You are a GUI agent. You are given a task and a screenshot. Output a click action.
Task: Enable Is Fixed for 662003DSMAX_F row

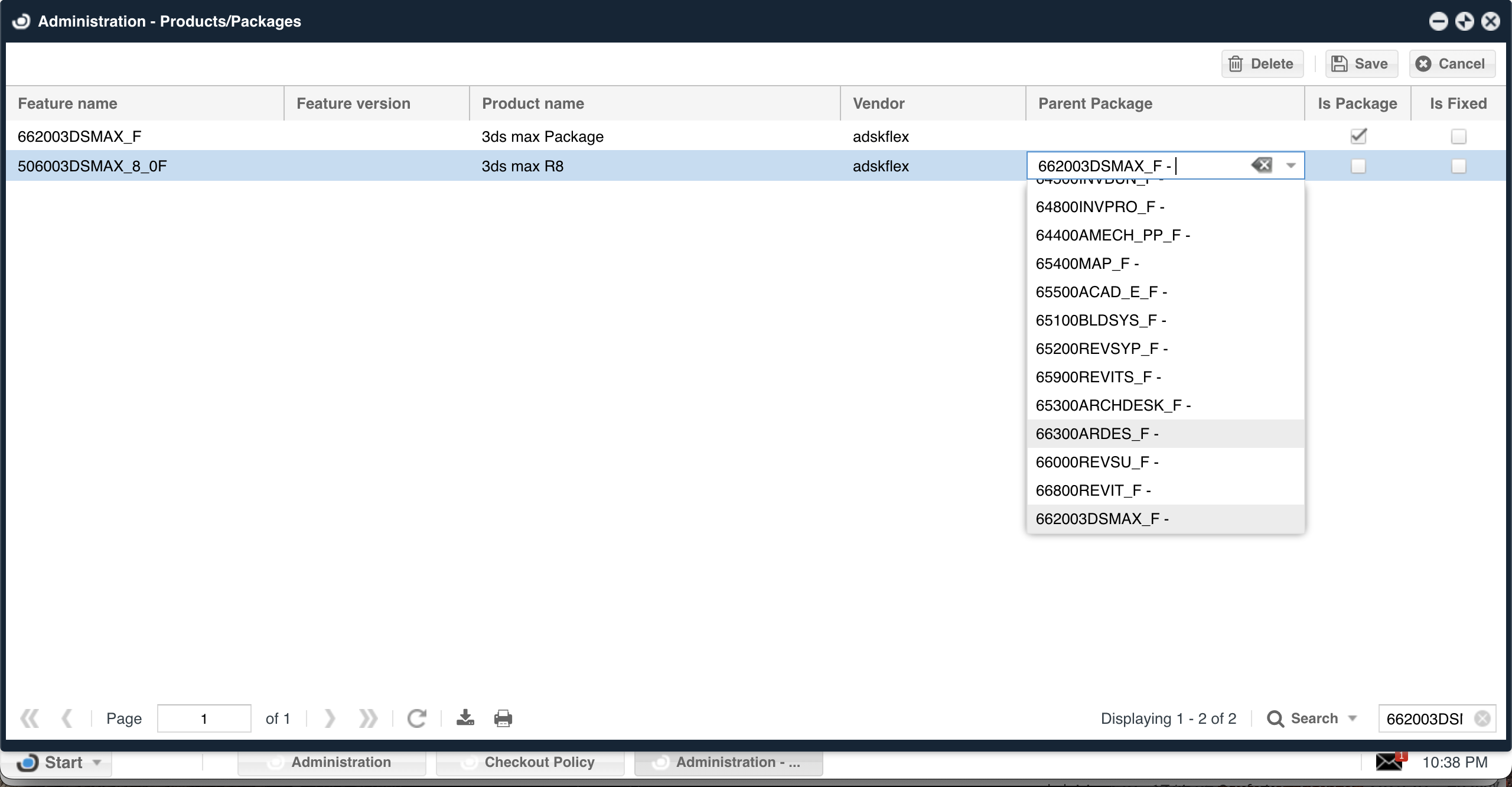[x=1458, y=136]
